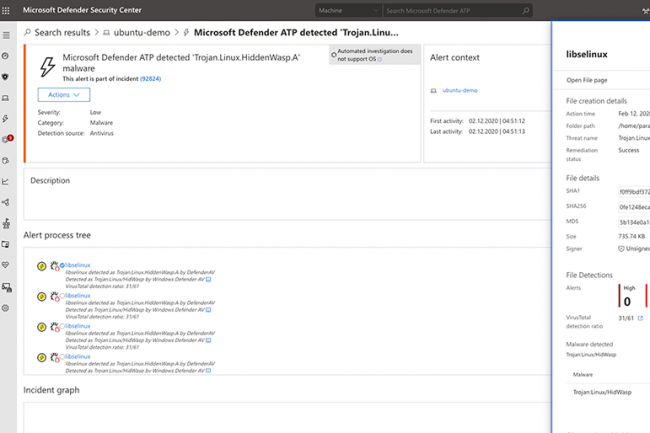The width and height of the screenshot is (650, 433).
Task: Open the VirusTotal external link icon beside 31/61
Action: pyautogui.click(x=640, y=318)
